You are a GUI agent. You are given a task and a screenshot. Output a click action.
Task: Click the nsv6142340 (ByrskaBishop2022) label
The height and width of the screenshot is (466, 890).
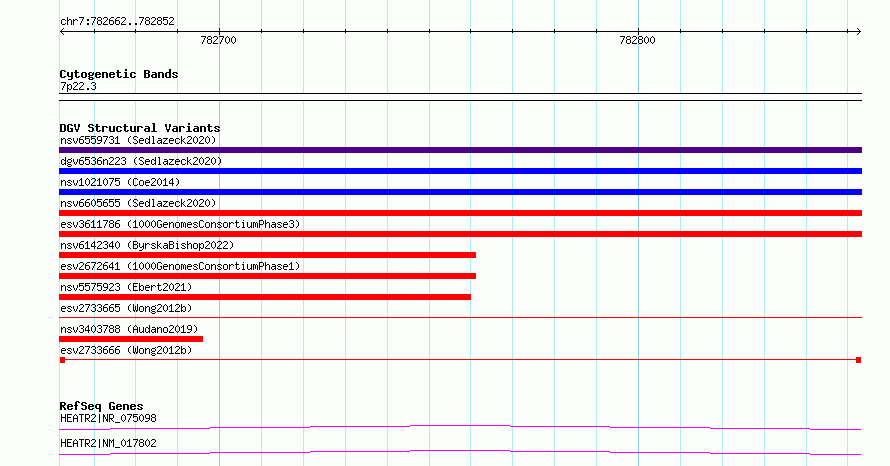tap(147, 245)
